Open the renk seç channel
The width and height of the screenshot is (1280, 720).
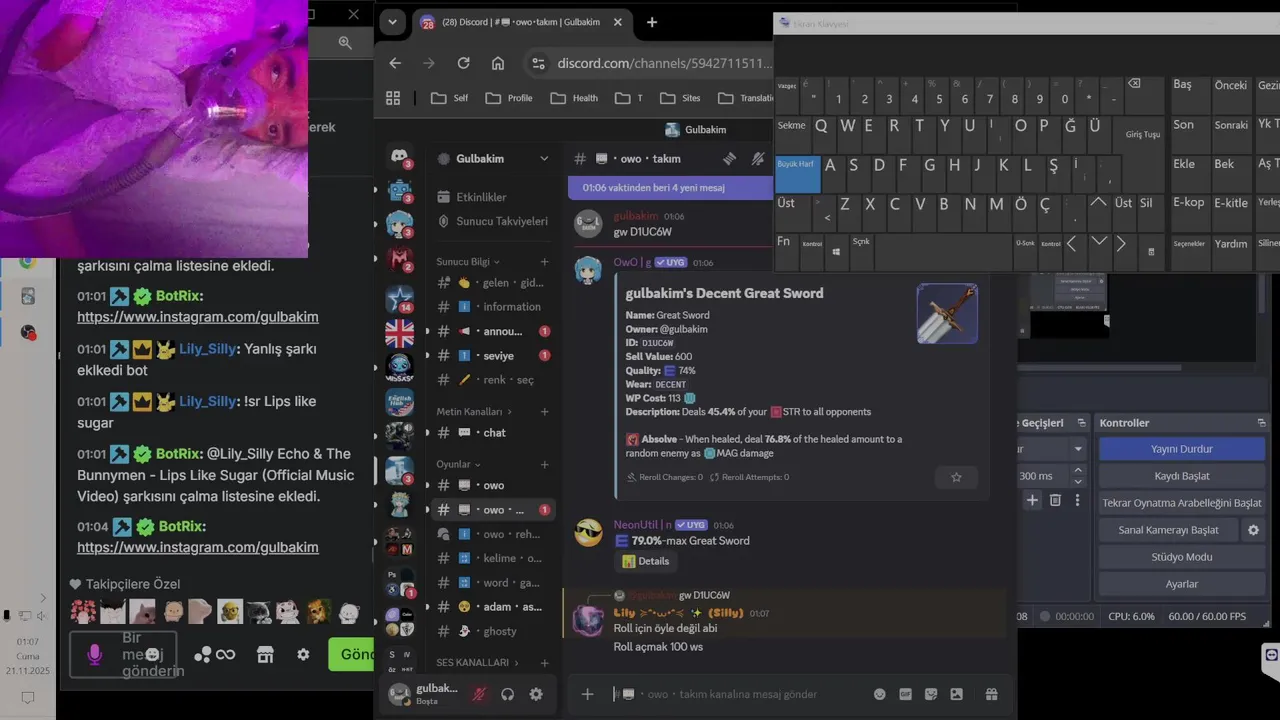coord(493,380)
